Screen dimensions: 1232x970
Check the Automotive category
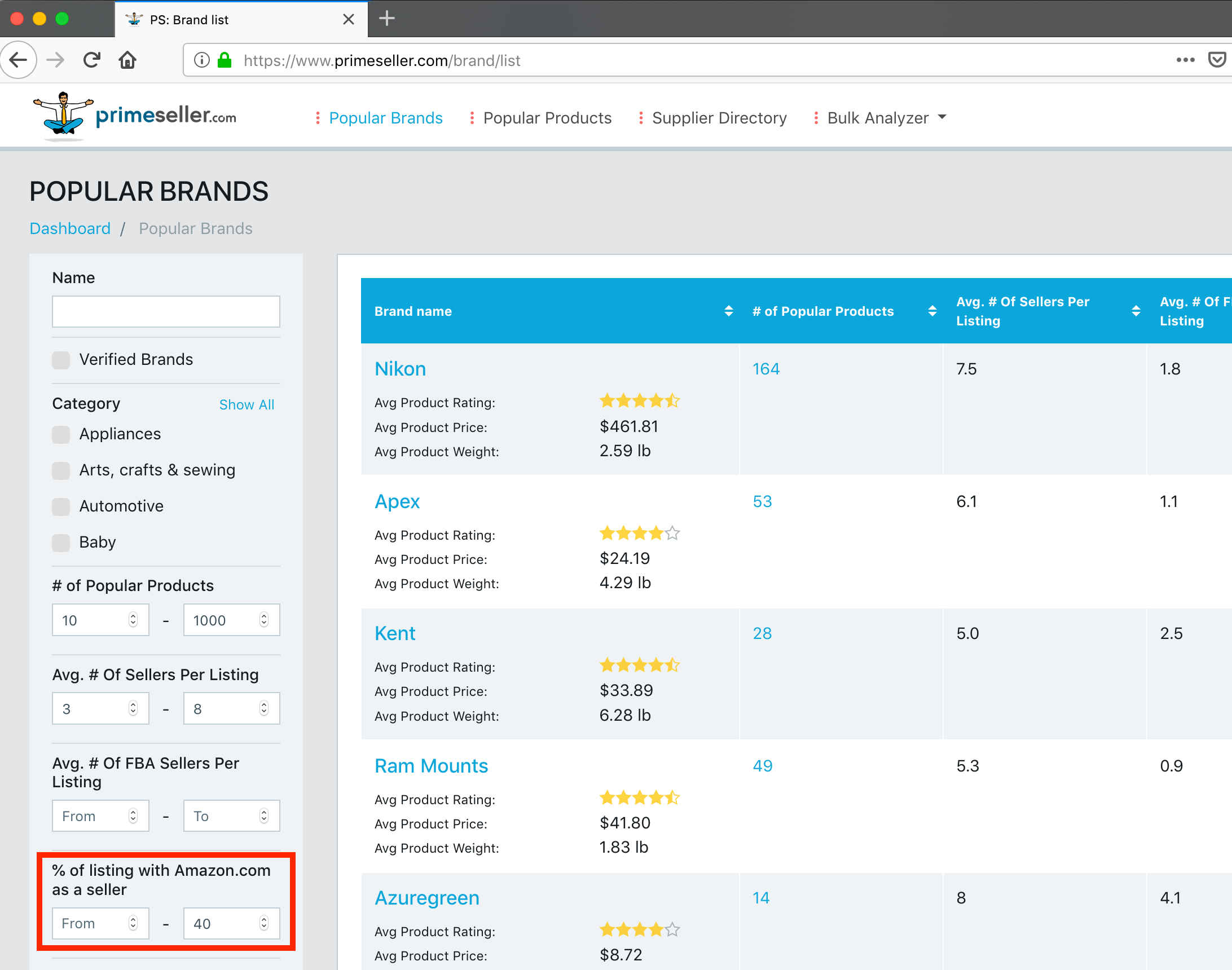61,506
